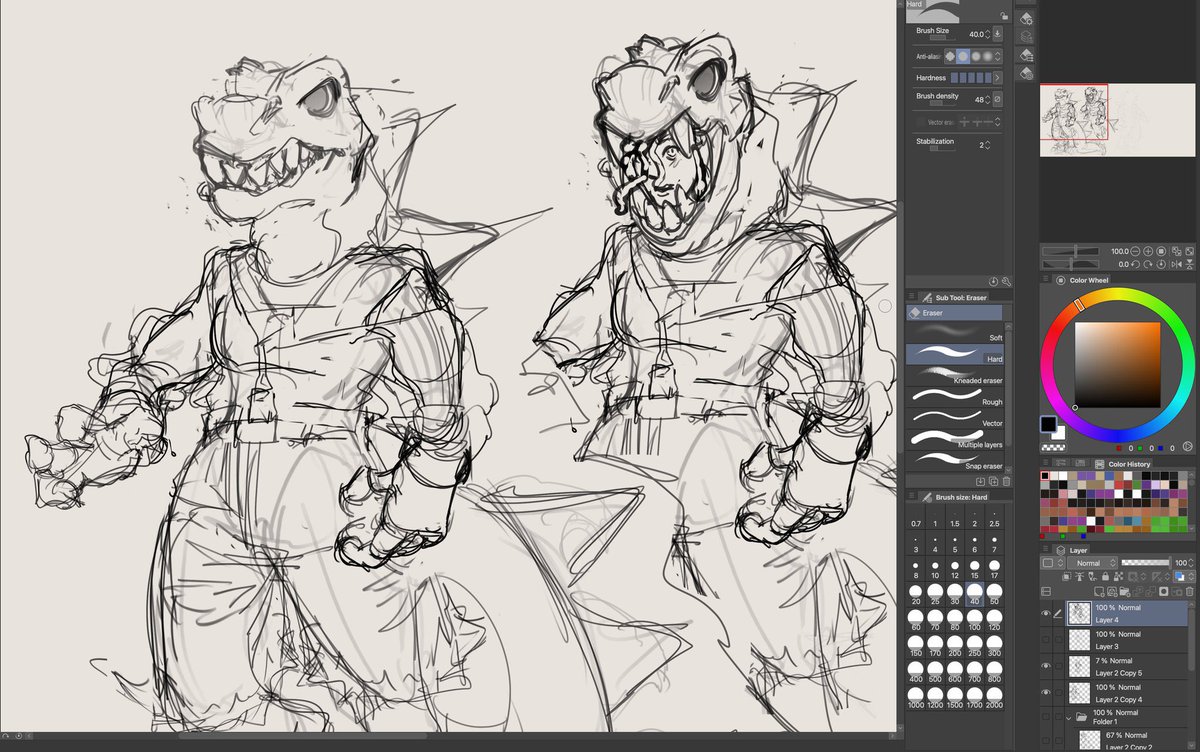Show the Folder 1 layer folder
Viewport: 1200px width, 752px height.
click(1046, 719)
